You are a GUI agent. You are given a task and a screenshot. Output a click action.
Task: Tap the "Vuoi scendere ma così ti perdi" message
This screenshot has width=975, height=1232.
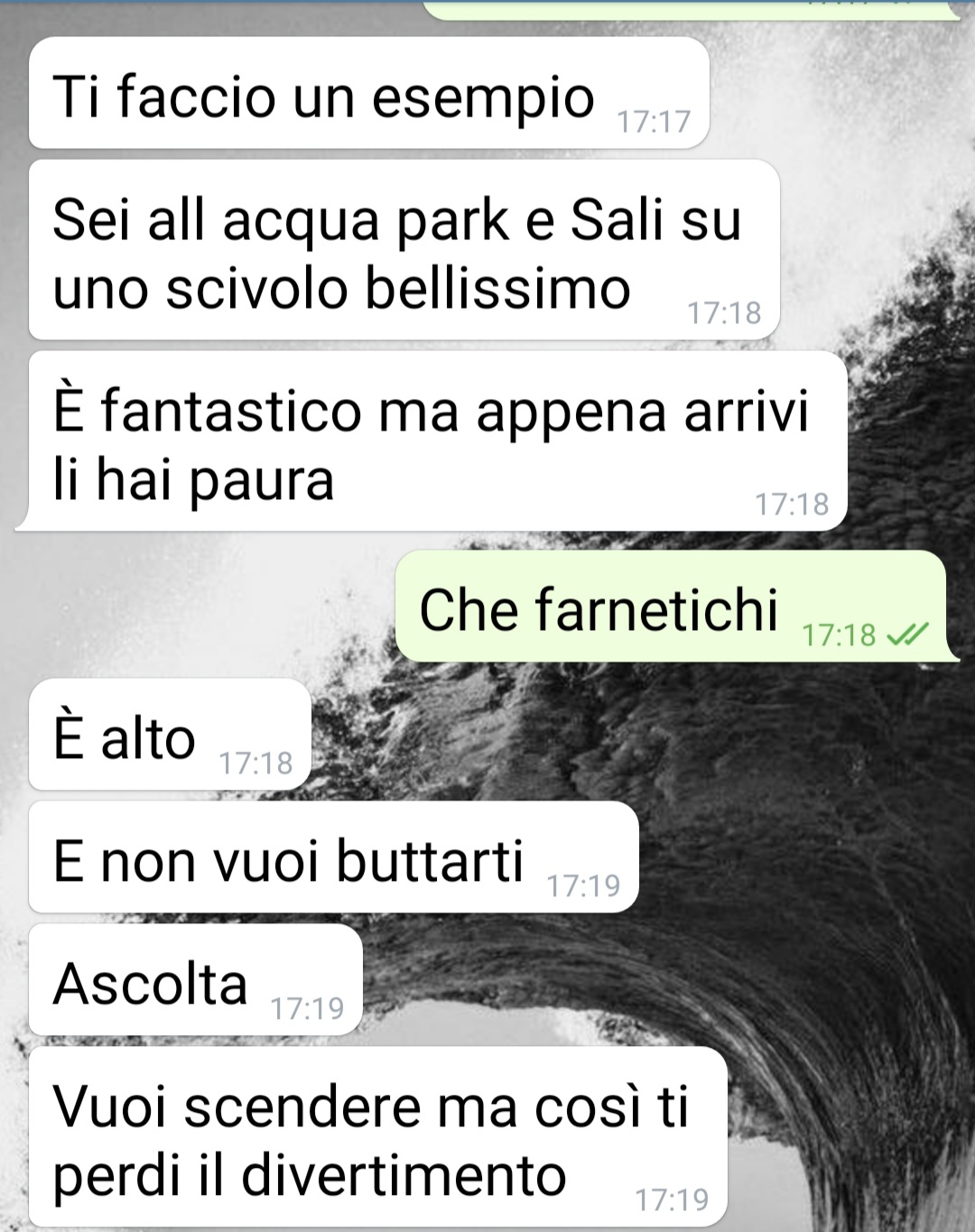[377, 1137]
